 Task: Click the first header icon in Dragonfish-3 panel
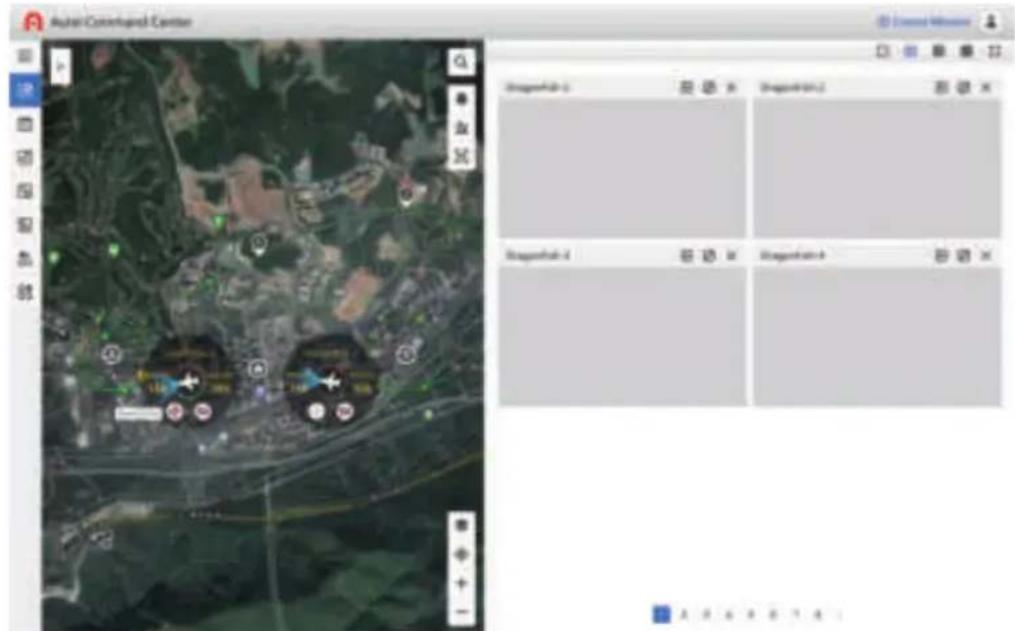click(687, 256)
